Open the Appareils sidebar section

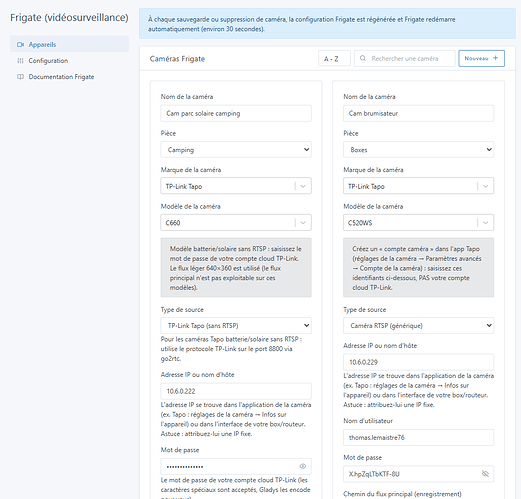click(69, 44)
